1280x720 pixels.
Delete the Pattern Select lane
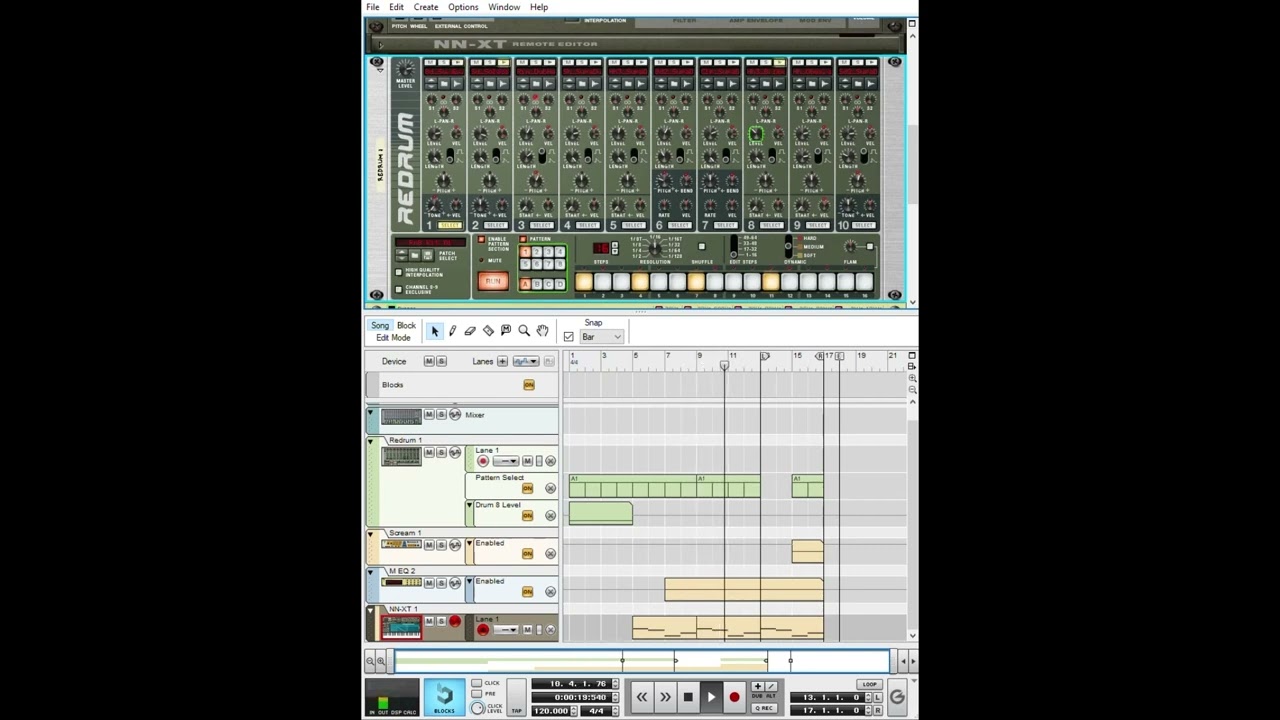click(x=550, y=488)
